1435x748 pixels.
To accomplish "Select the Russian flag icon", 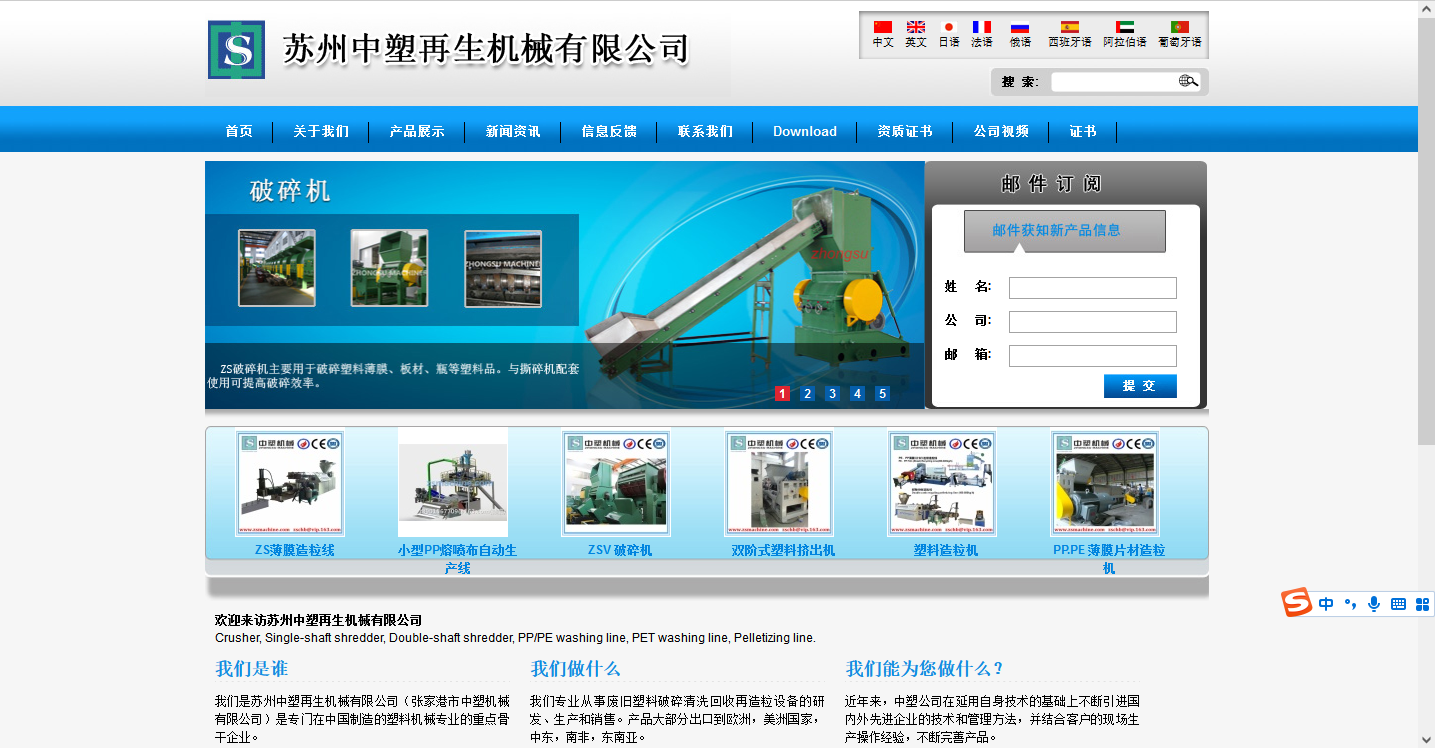I will 1020,27.
